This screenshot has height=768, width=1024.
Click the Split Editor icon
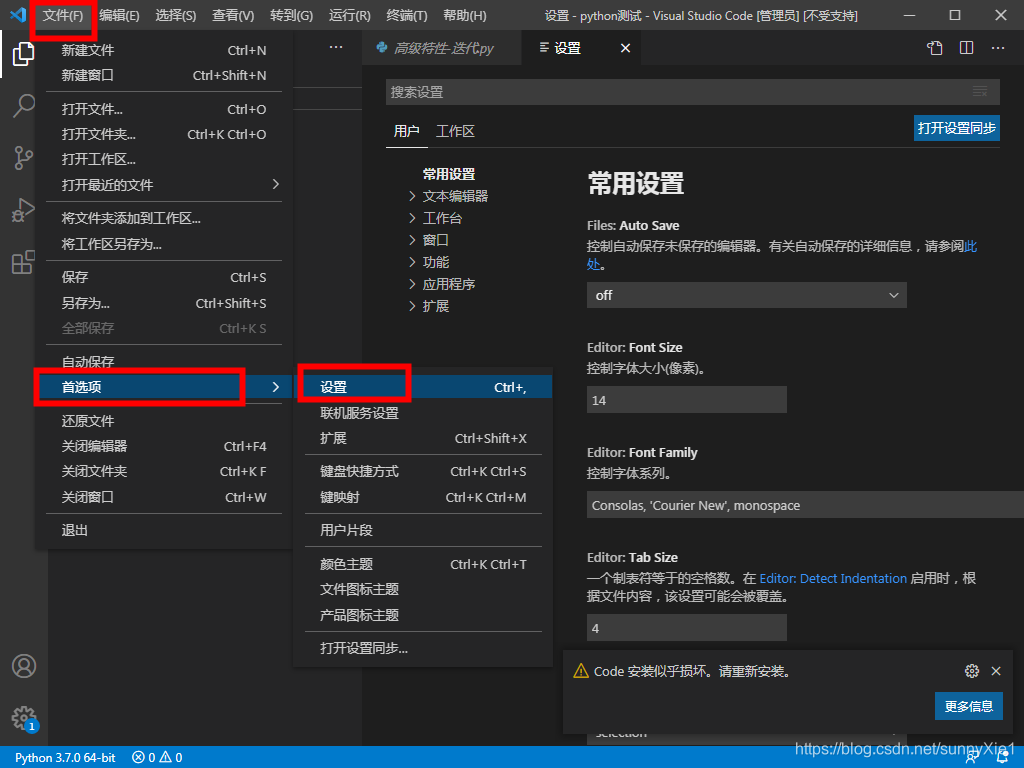click(967, 48)
